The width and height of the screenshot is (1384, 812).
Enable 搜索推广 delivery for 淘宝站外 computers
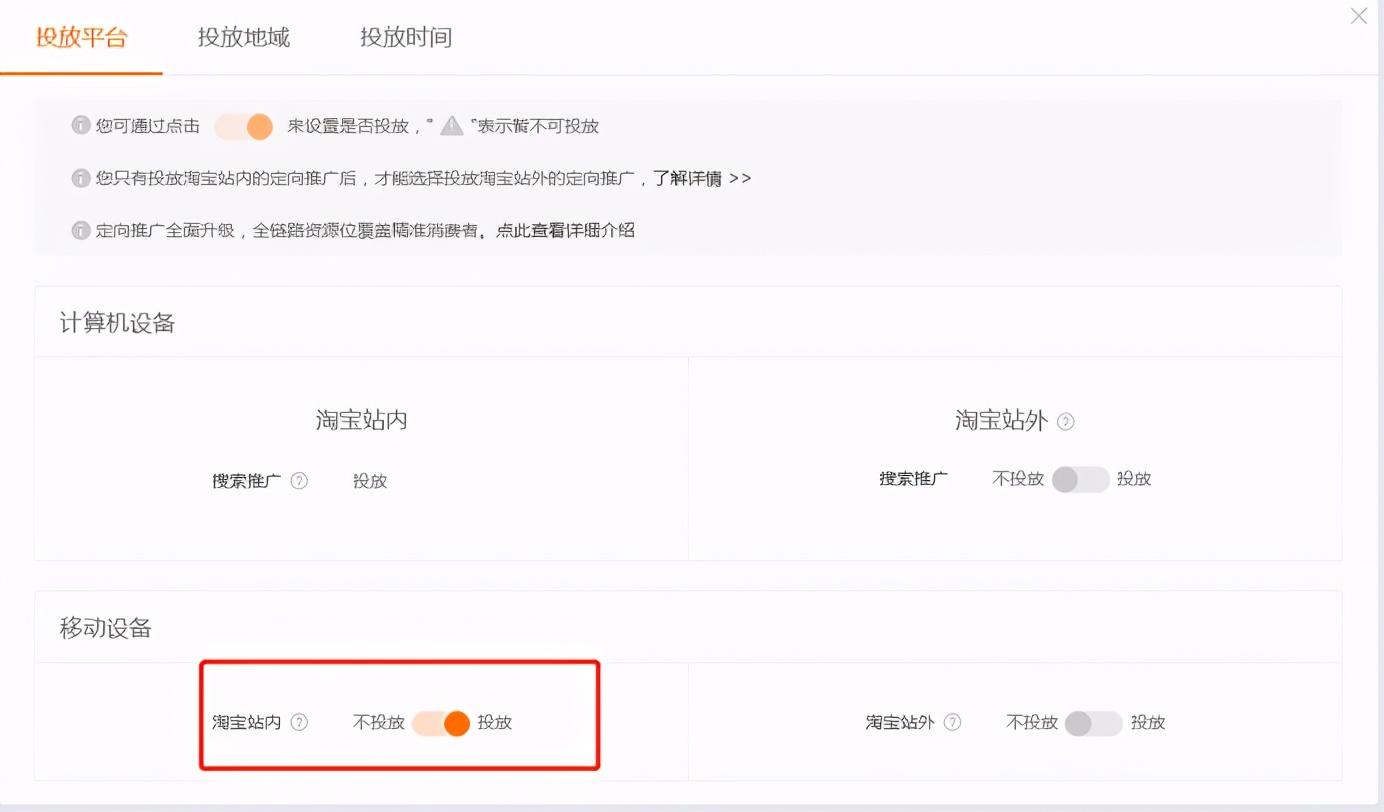[1081, 479]
